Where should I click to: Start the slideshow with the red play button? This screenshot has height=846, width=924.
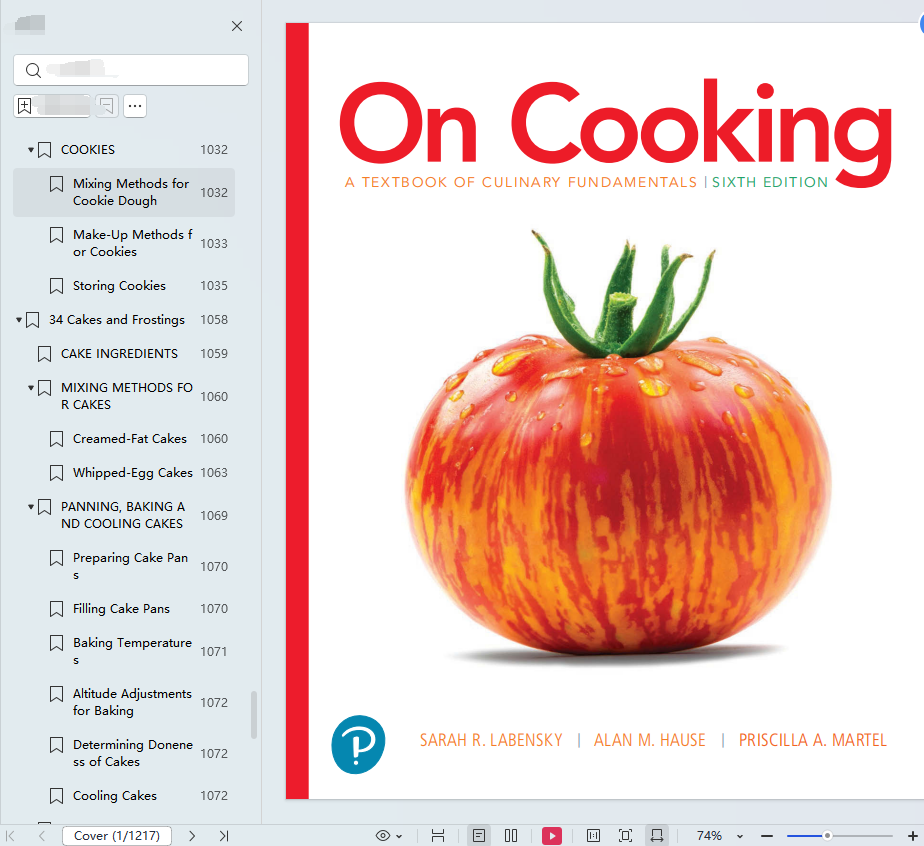tap(552, 835)
